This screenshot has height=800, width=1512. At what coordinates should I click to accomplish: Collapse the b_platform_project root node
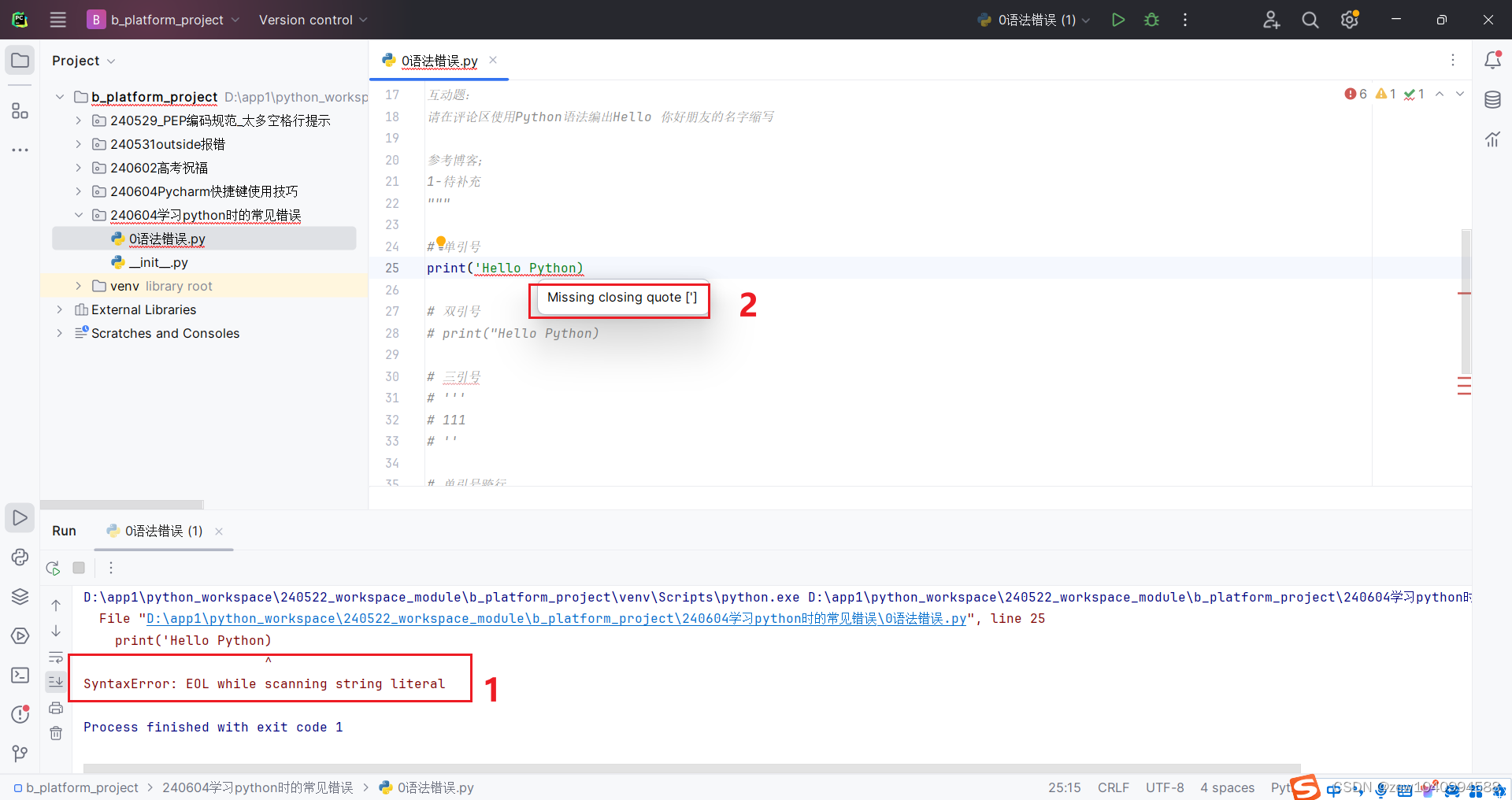(60, 97)
